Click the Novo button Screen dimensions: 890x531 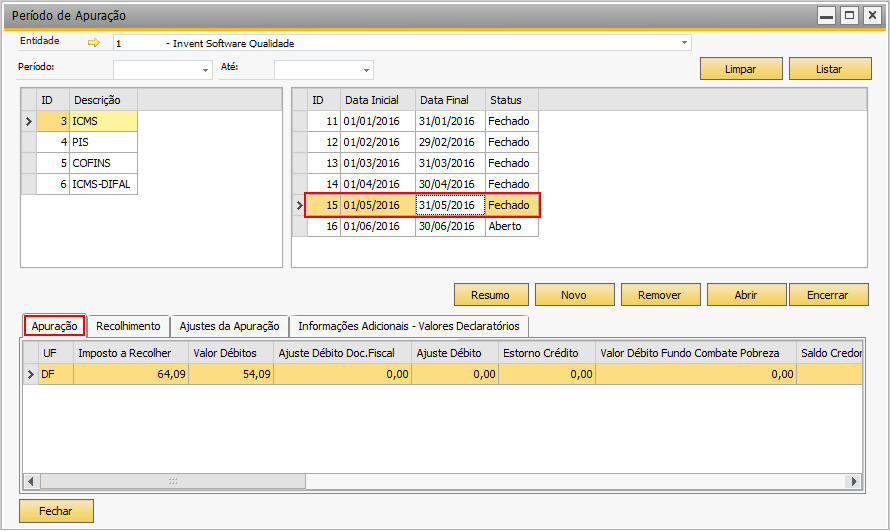(574, 295)
